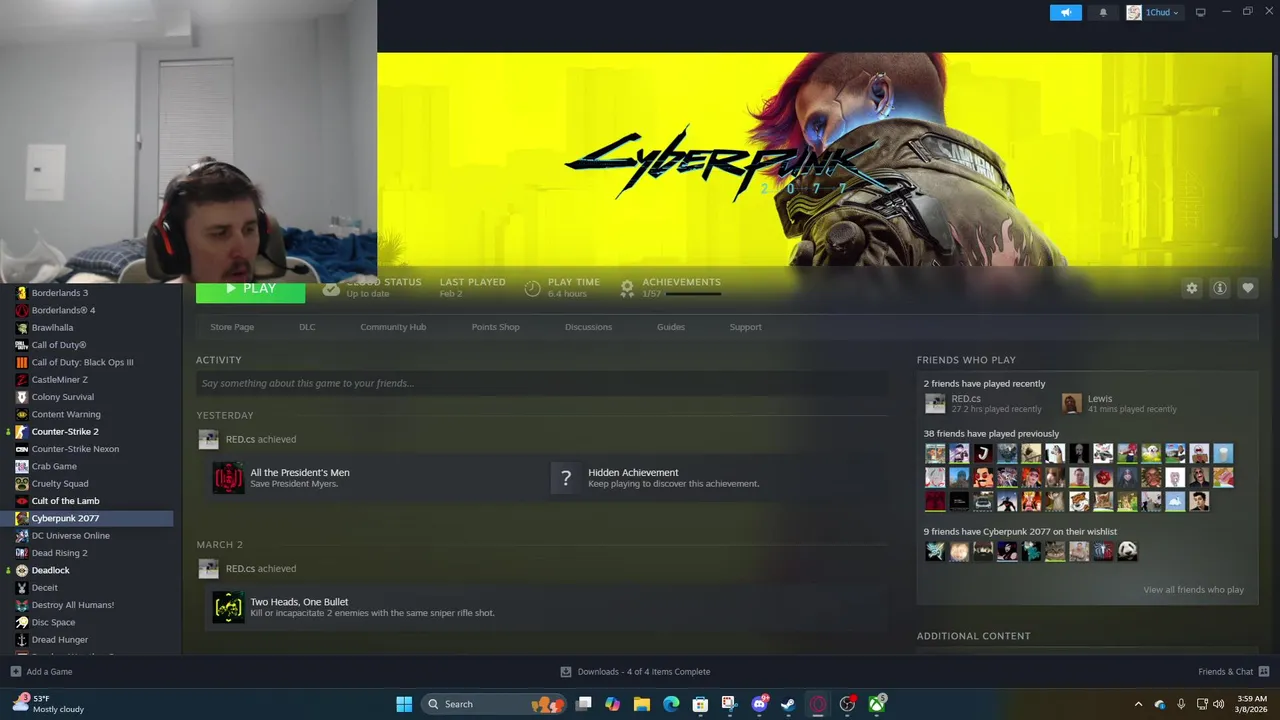
Task: View RED.cs in Friends Who Play
Action: [984, 403]
